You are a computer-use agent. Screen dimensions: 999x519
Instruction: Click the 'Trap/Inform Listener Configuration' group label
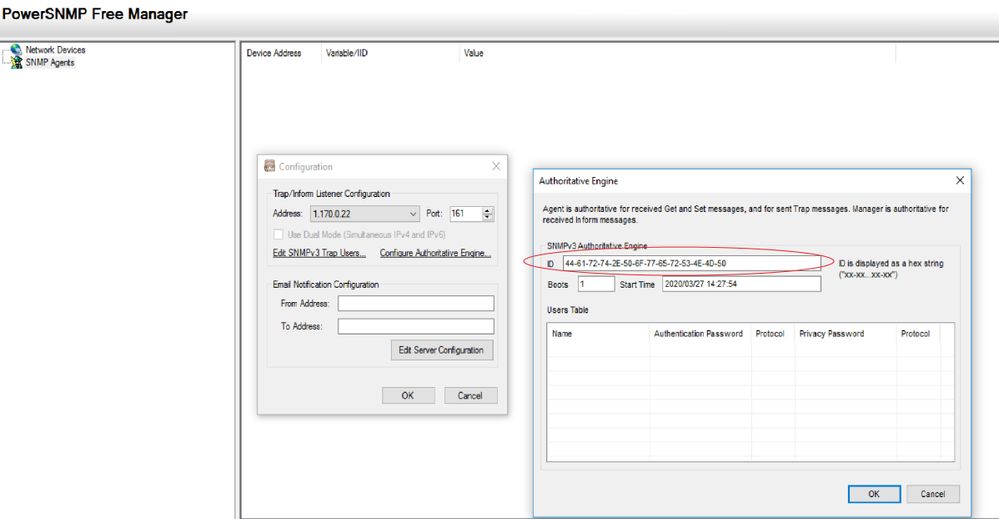[331, 194]
